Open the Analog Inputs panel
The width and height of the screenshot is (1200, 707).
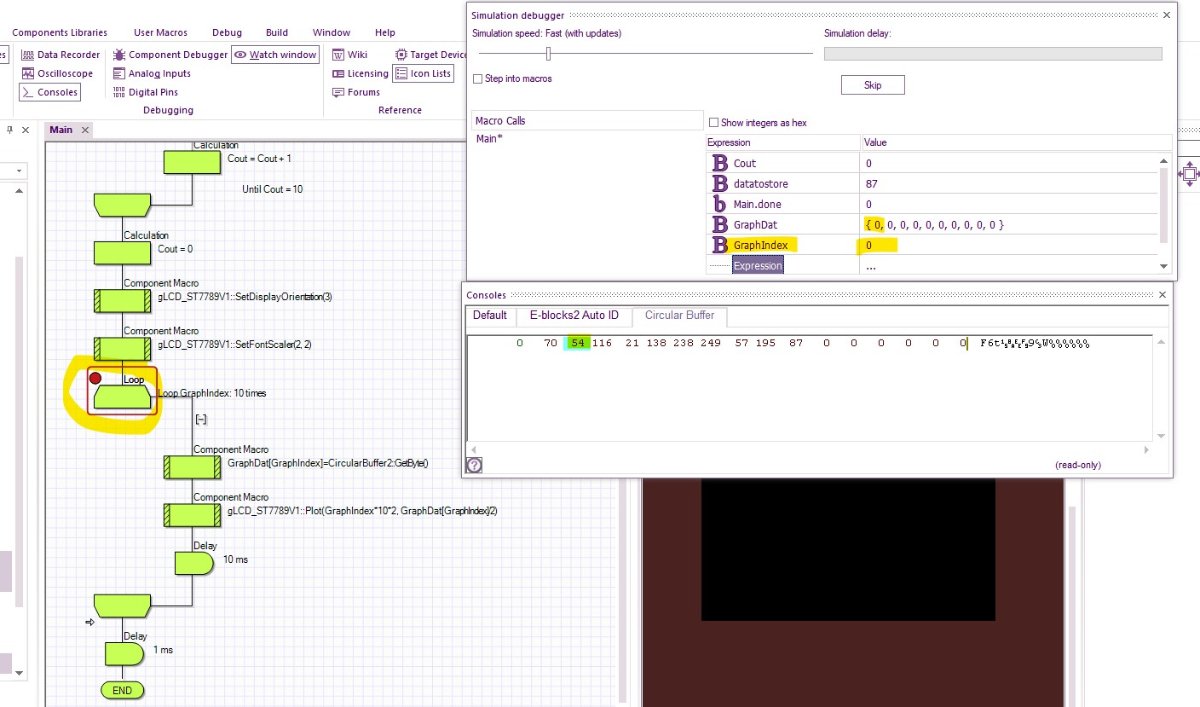151,73
